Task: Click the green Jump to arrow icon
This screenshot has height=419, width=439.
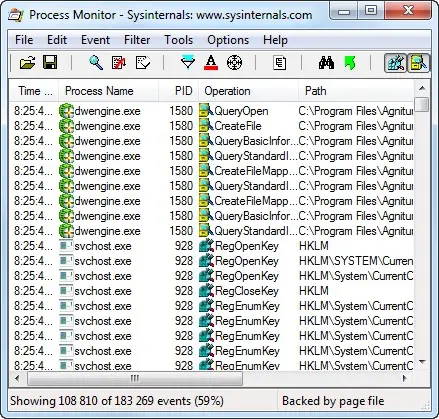Action: click(x=350, y=63)
